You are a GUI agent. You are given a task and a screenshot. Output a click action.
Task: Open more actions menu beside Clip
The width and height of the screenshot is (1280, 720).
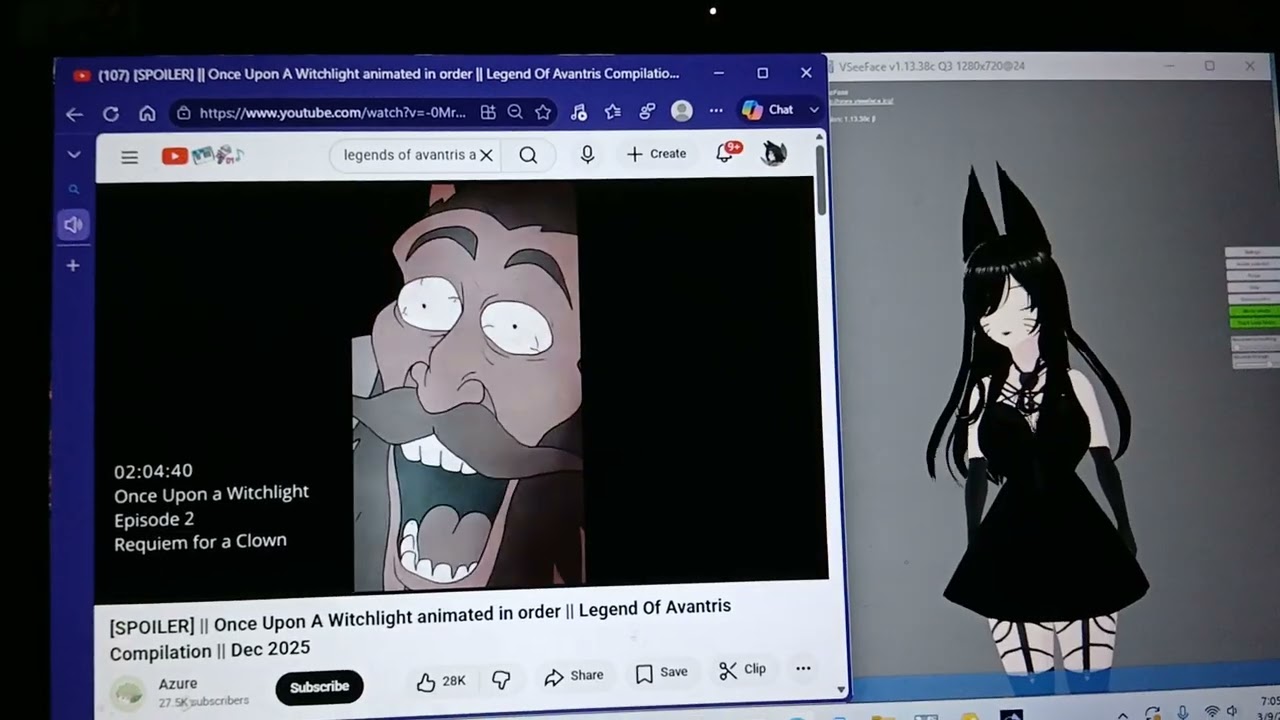(803, 668)
